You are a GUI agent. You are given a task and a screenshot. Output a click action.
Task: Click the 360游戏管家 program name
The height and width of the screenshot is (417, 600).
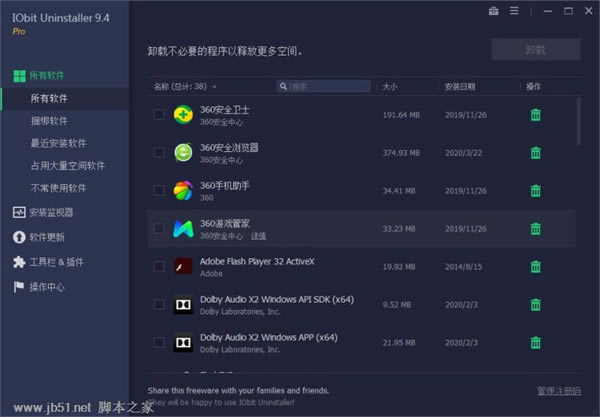(225, 224)
